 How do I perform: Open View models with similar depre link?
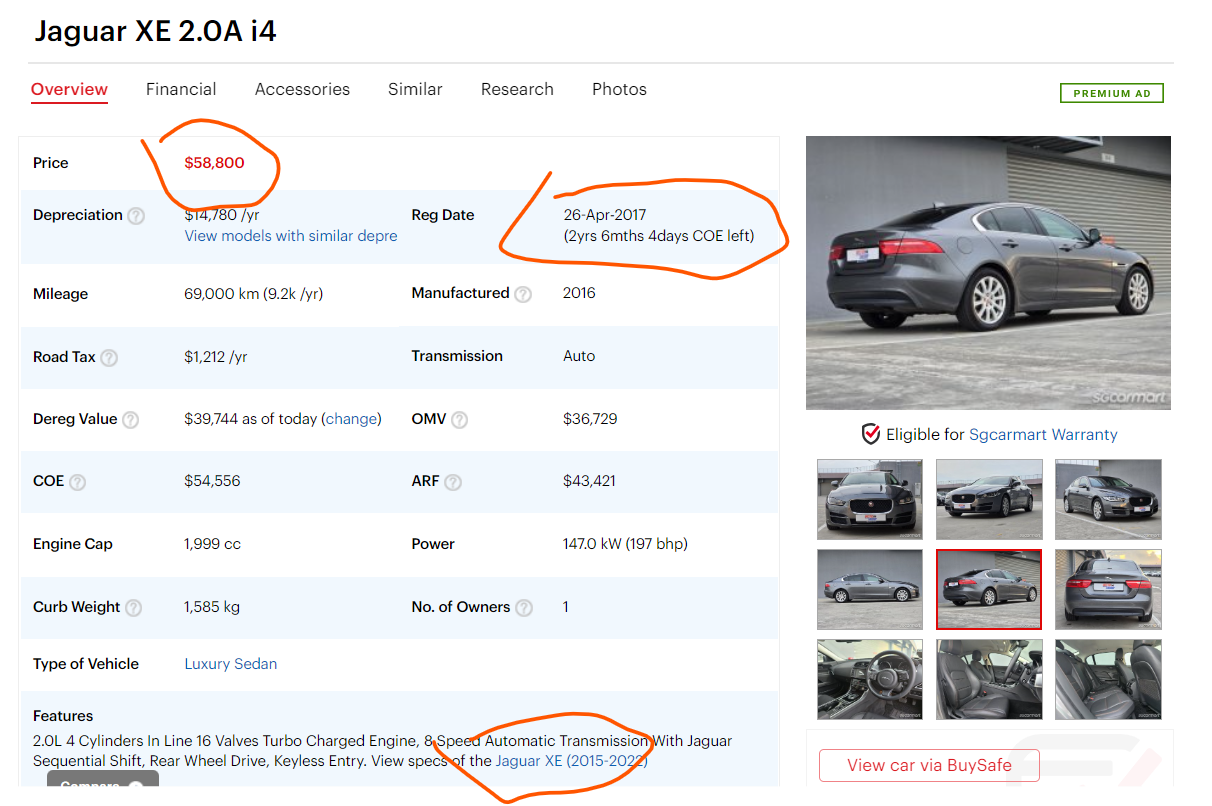tap(290, 236)
